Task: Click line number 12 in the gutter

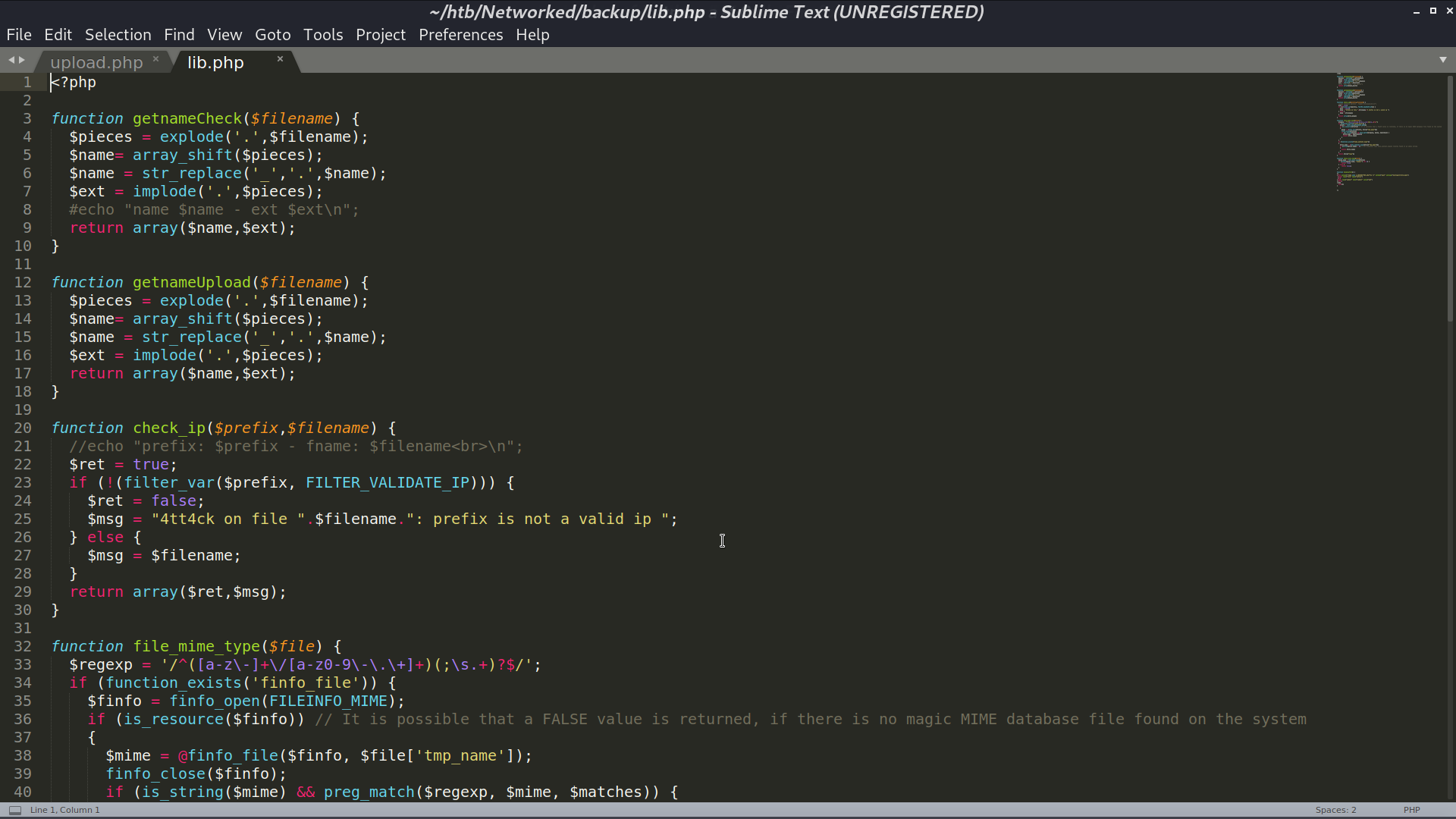Action: (x=23, y=282)
